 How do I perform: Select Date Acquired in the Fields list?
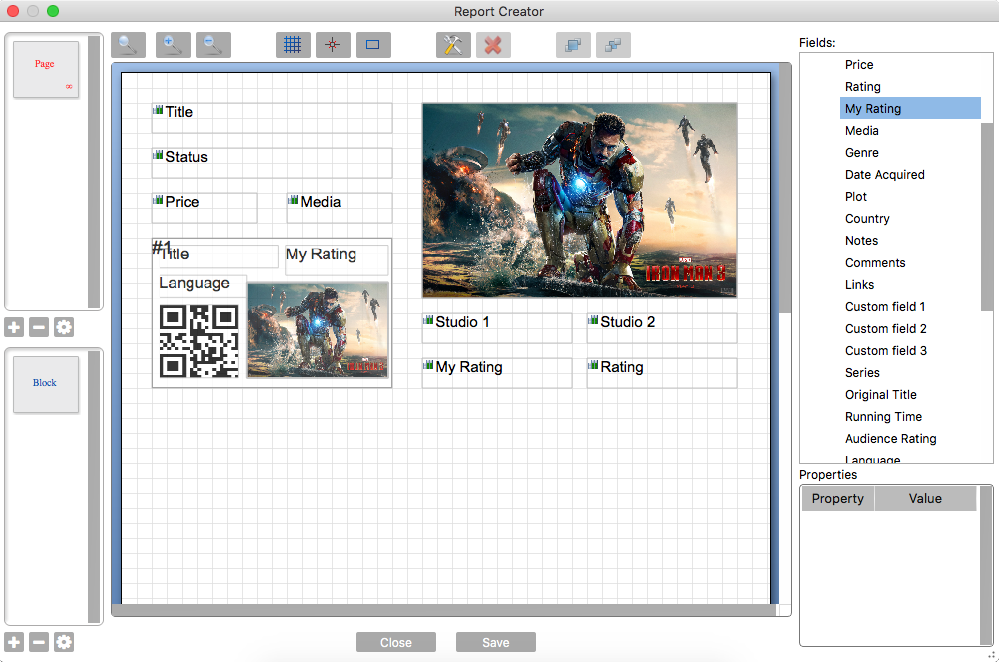point(884,175)
